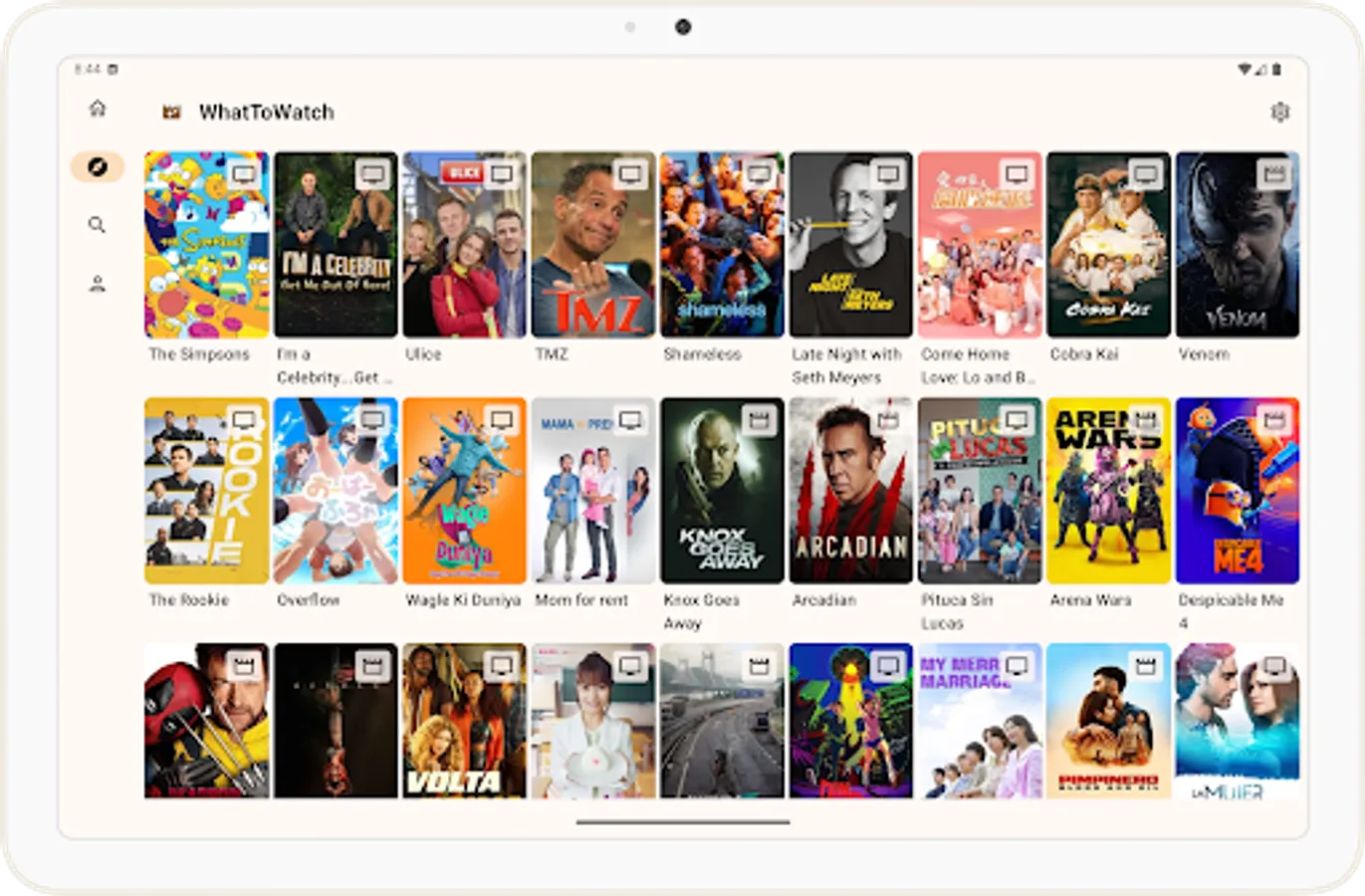1365x896 pixels.
Task: Open the Mom for rent poster
Action: point(593,491)
